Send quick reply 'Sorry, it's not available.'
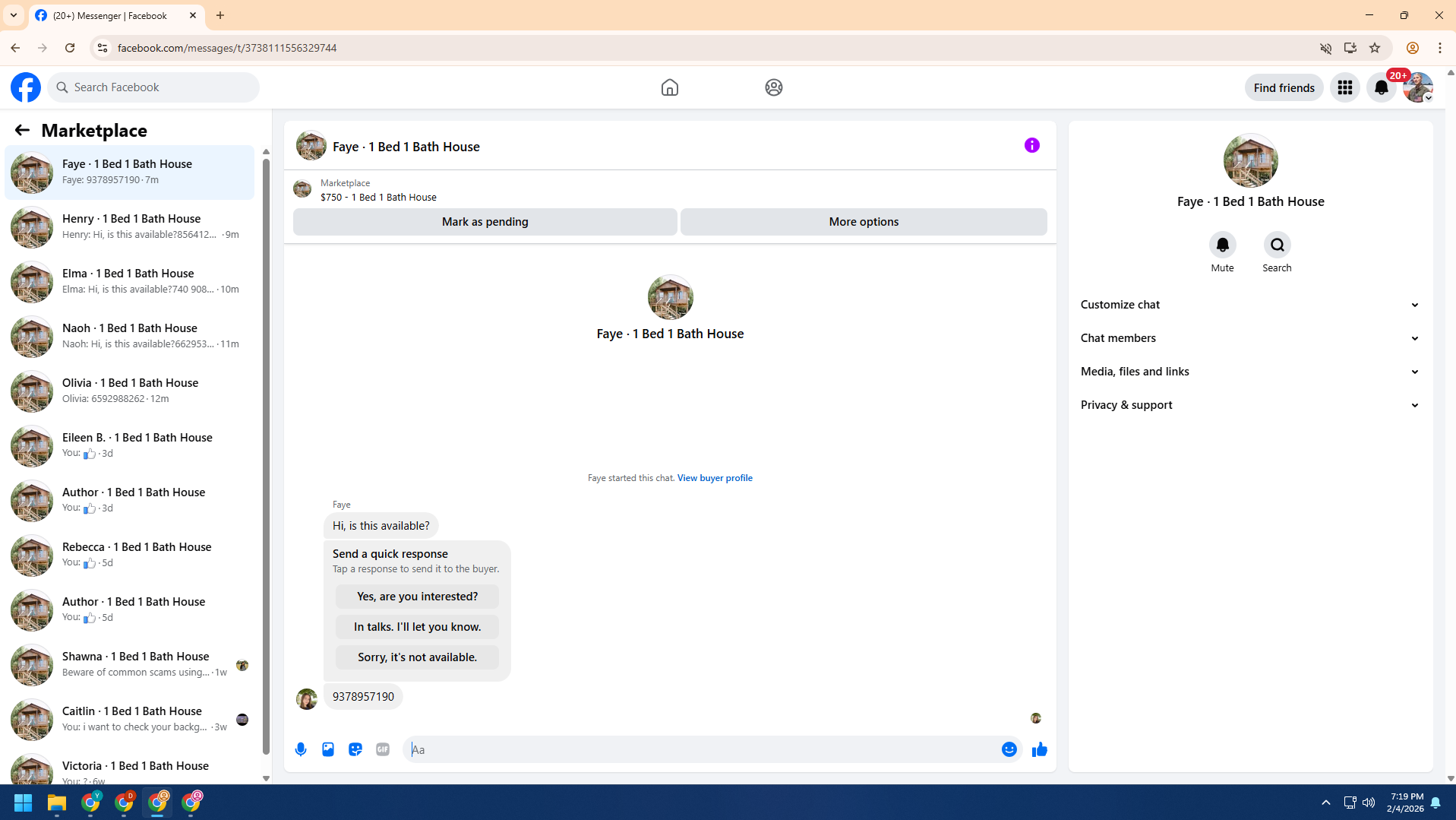Screen dimensions: 1456x820 point(417,657)
